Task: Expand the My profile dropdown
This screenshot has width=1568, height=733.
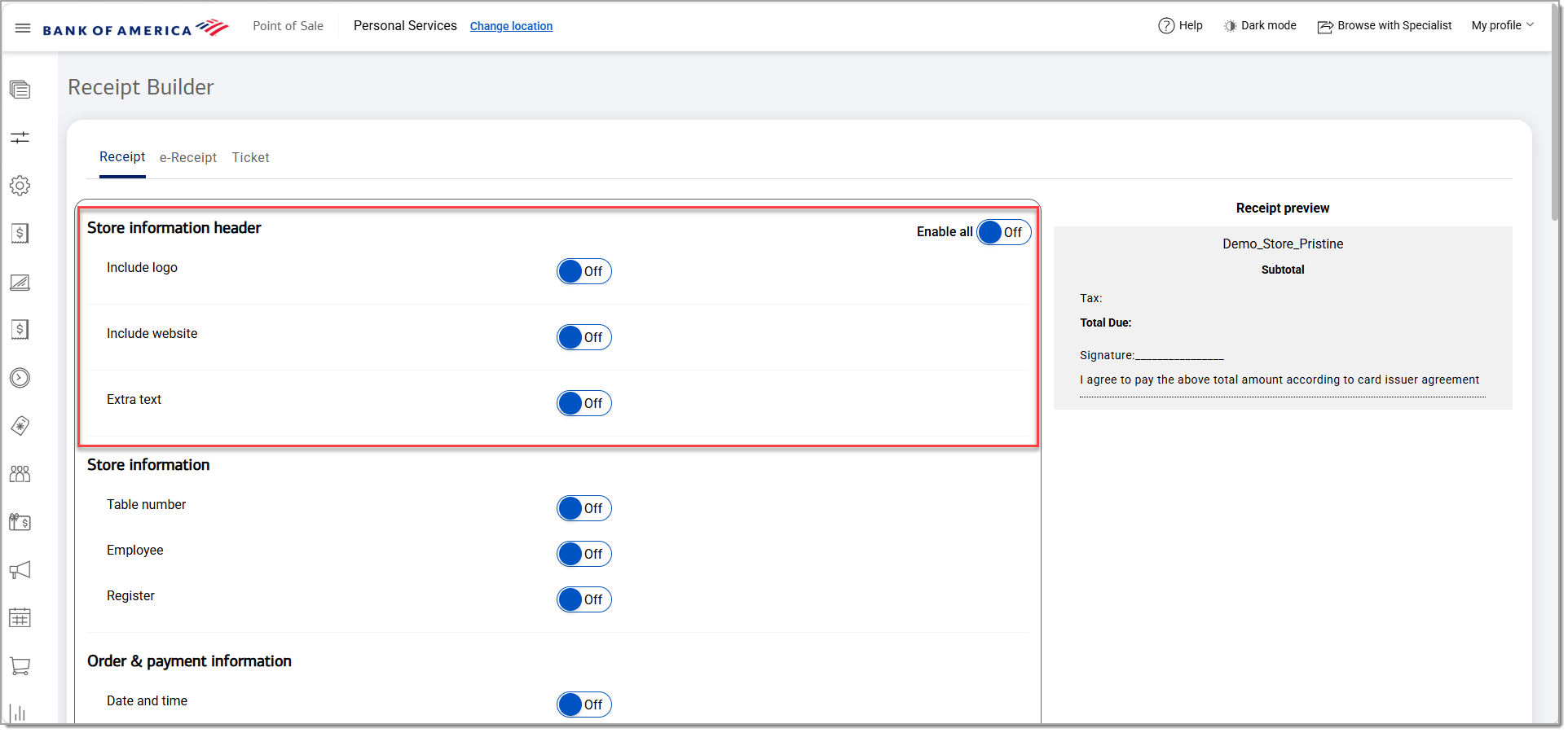Action: click(x=1503, y=25)
